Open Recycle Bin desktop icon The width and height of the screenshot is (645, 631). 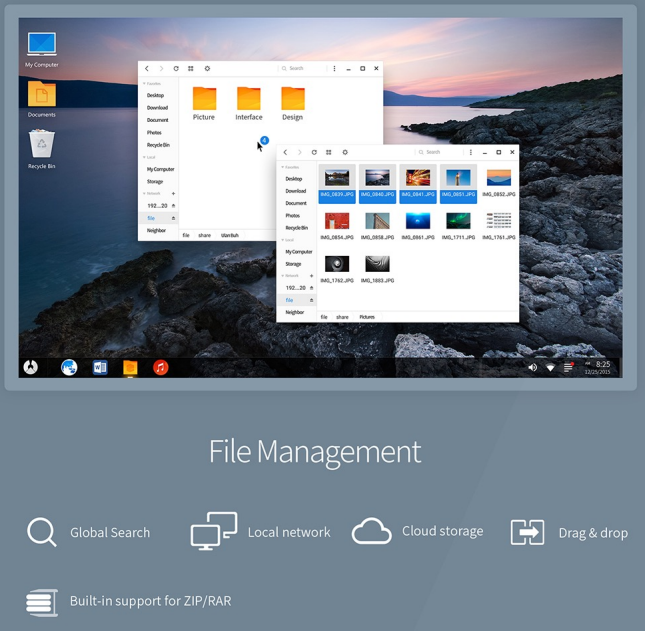coord(42,149)
